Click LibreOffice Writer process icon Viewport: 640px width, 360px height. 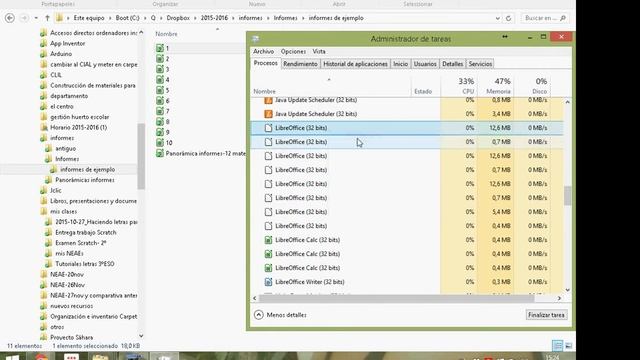pyautogui.click(x=268, y=282)
